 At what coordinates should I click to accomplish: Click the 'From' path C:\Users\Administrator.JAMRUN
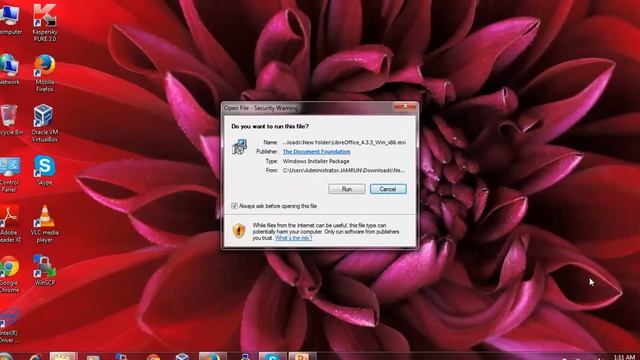344,170
